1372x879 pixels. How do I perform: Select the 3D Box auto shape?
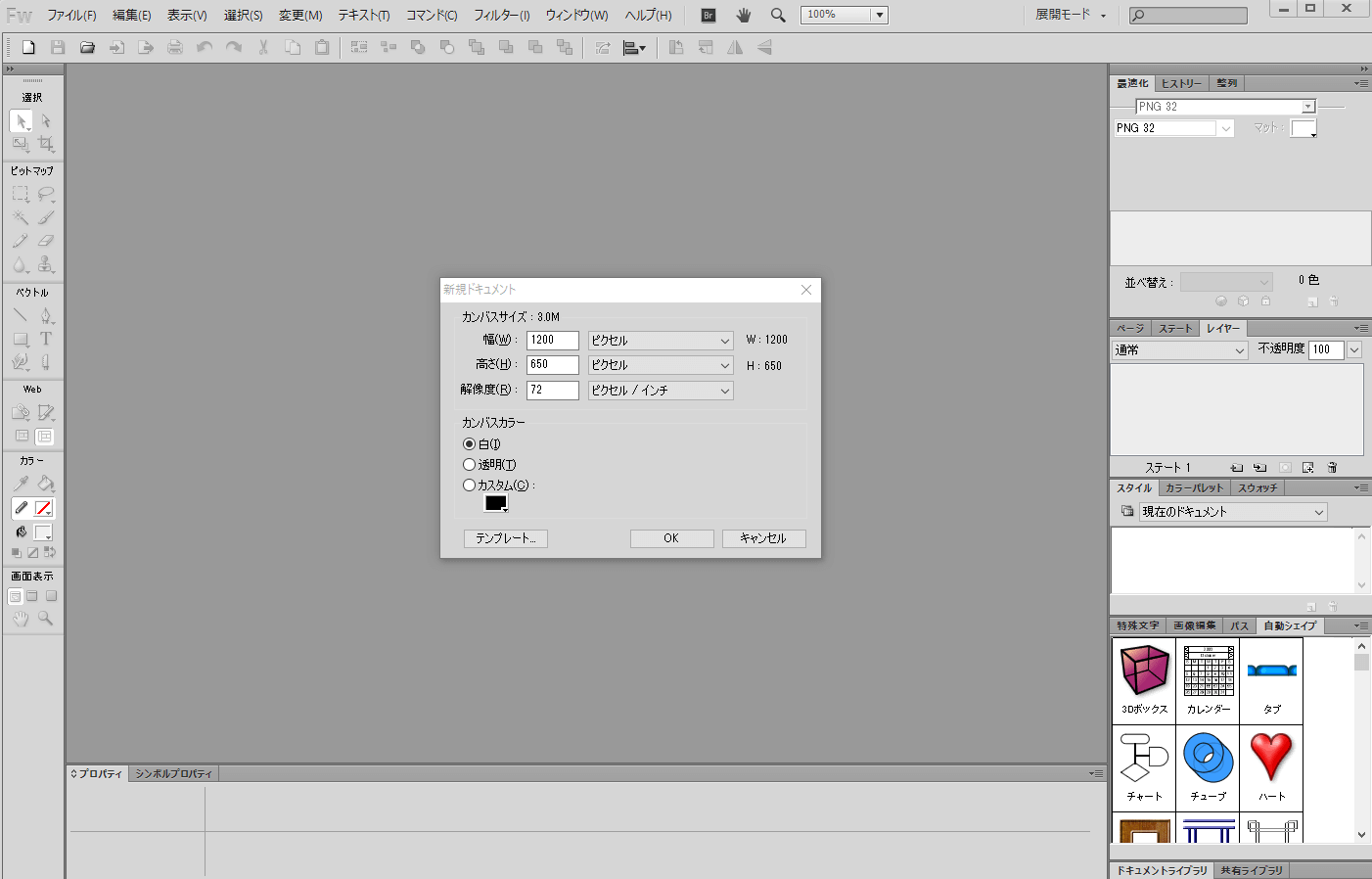click(1144, 680)
